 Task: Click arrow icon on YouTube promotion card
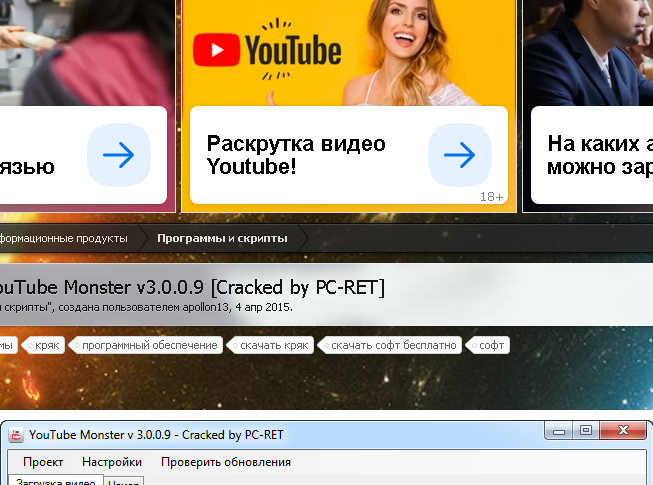pyautogui.click(x=459, y=155)
